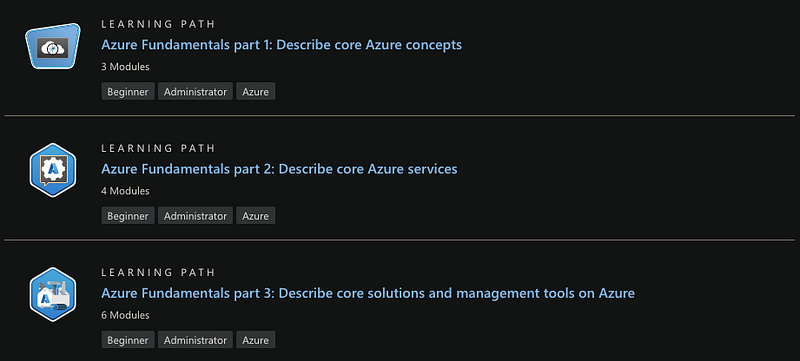Select the Beginner tag under part 2
Screen dimensions: 800x361
[x=128, y=216]
